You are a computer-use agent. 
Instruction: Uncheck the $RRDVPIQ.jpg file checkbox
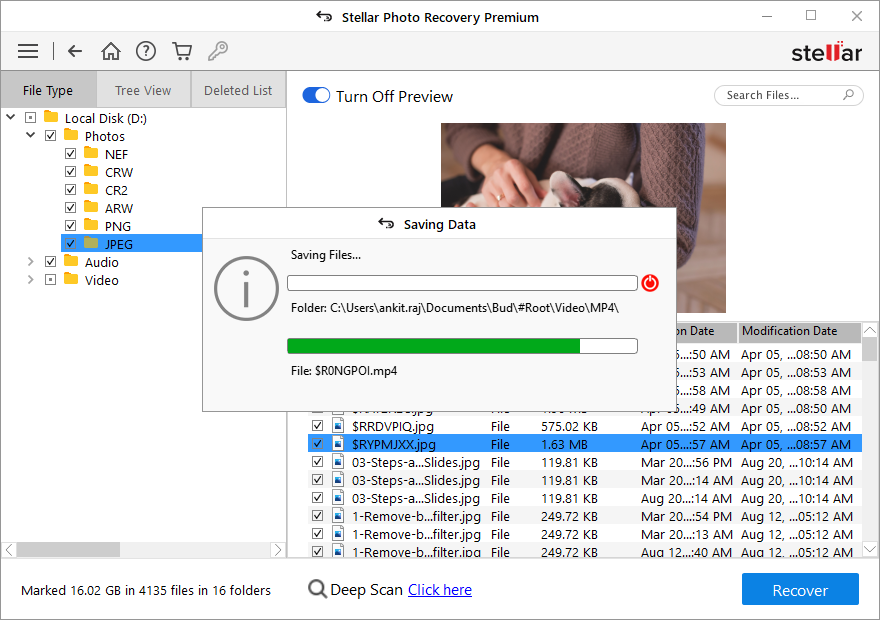pos(317,426)
